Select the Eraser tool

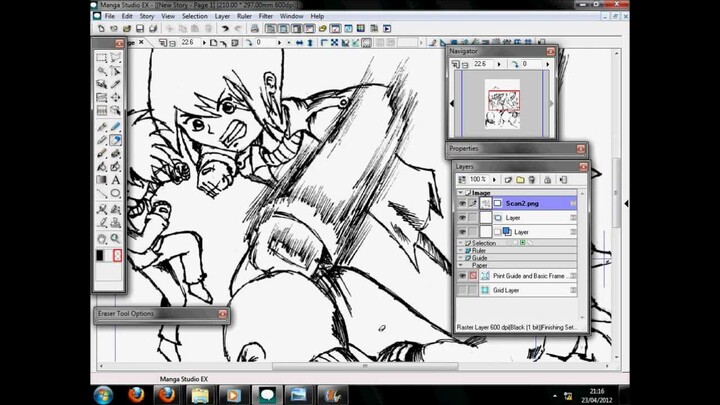click(x=116, y=140)
